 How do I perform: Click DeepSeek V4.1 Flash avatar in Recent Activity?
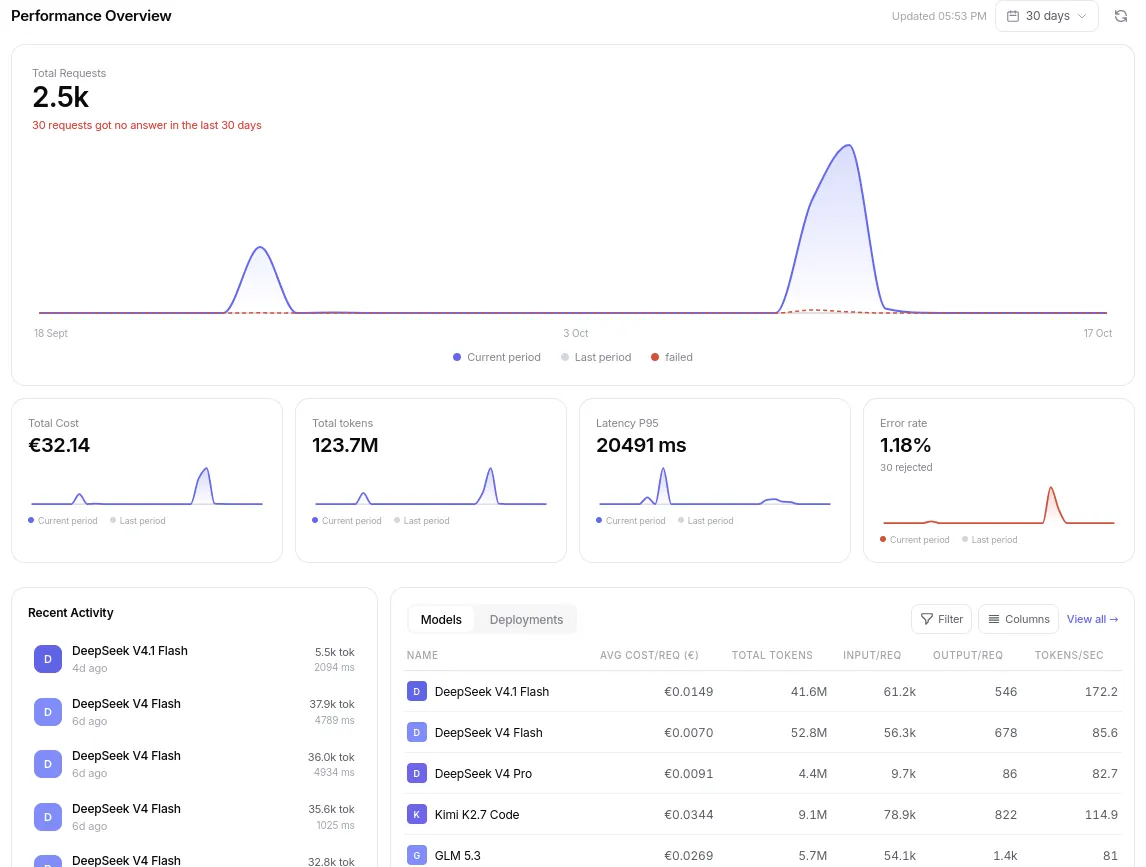pyautogui.click(x=48, y=659)
